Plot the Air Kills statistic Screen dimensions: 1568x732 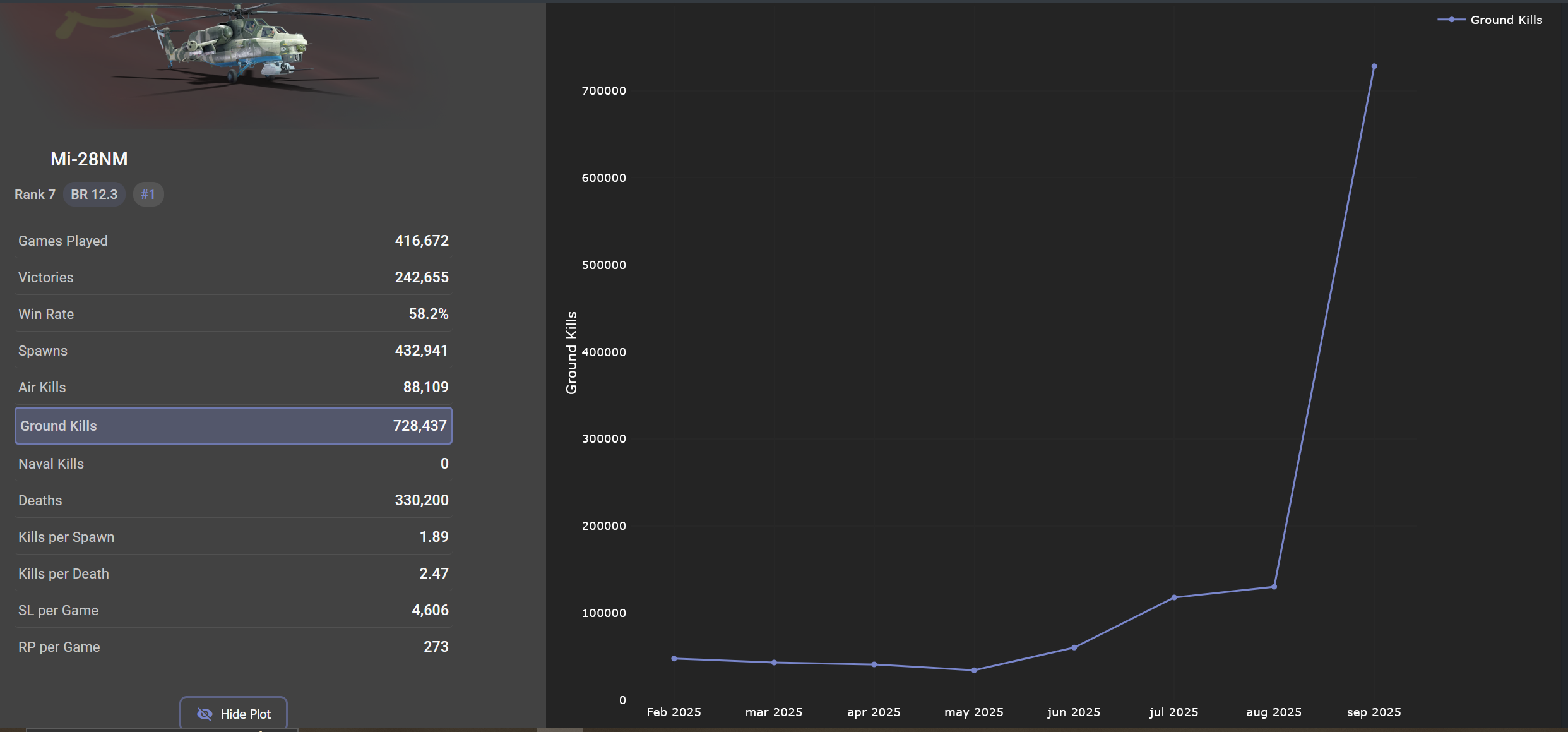pos(233,387)
